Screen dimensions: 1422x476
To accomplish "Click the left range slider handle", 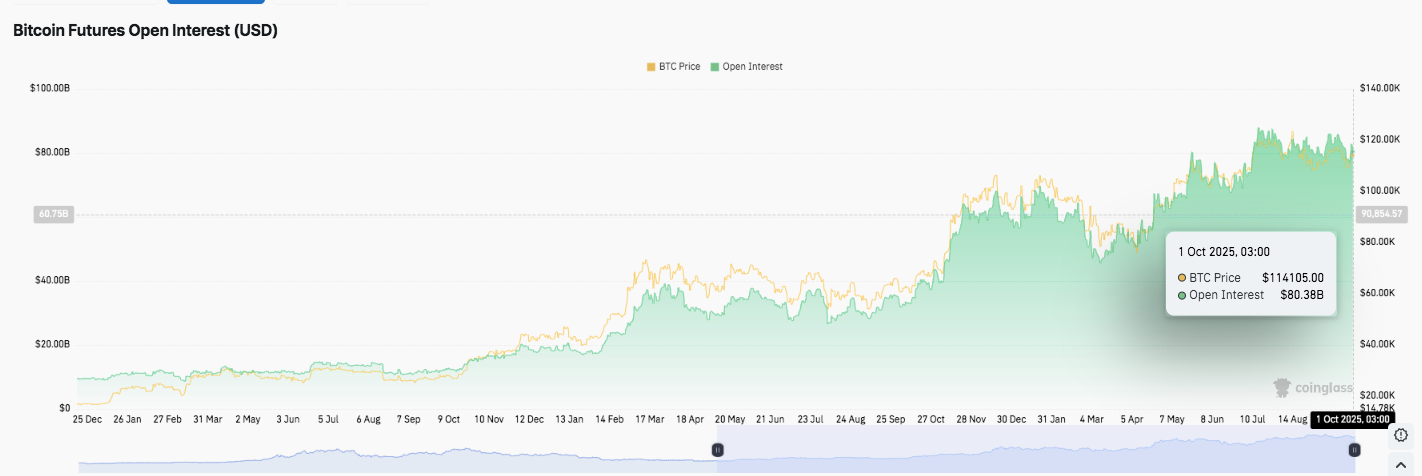I will click(x=717, y=450).
